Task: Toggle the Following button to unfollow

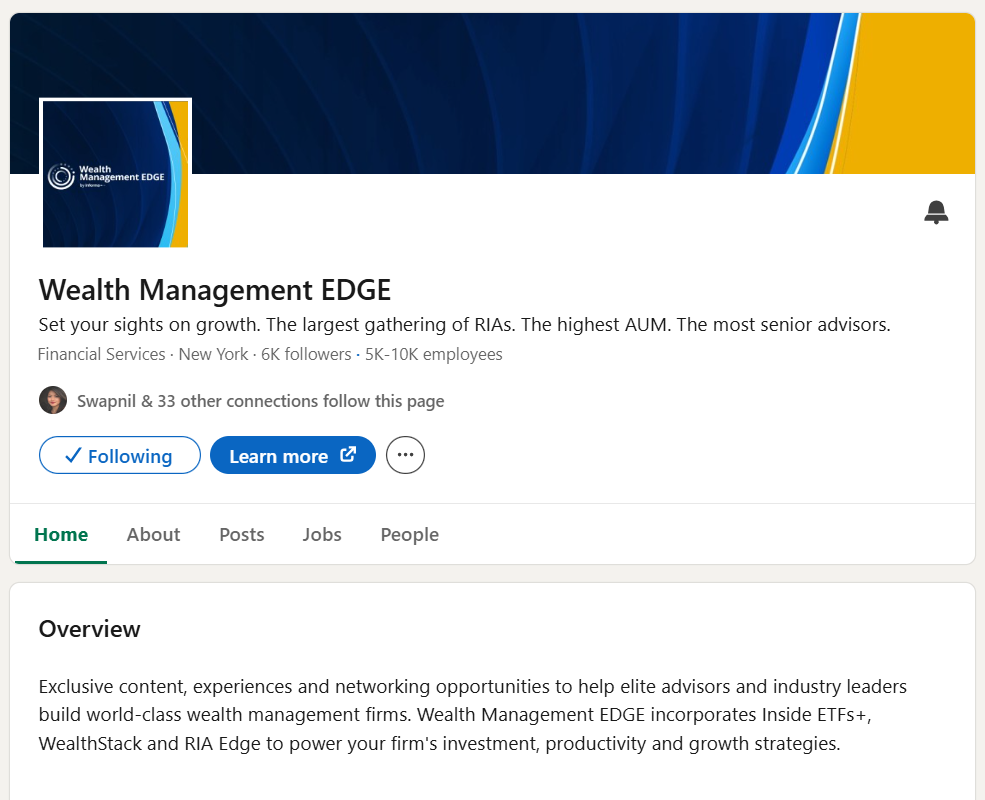Action: click(120, 456)
